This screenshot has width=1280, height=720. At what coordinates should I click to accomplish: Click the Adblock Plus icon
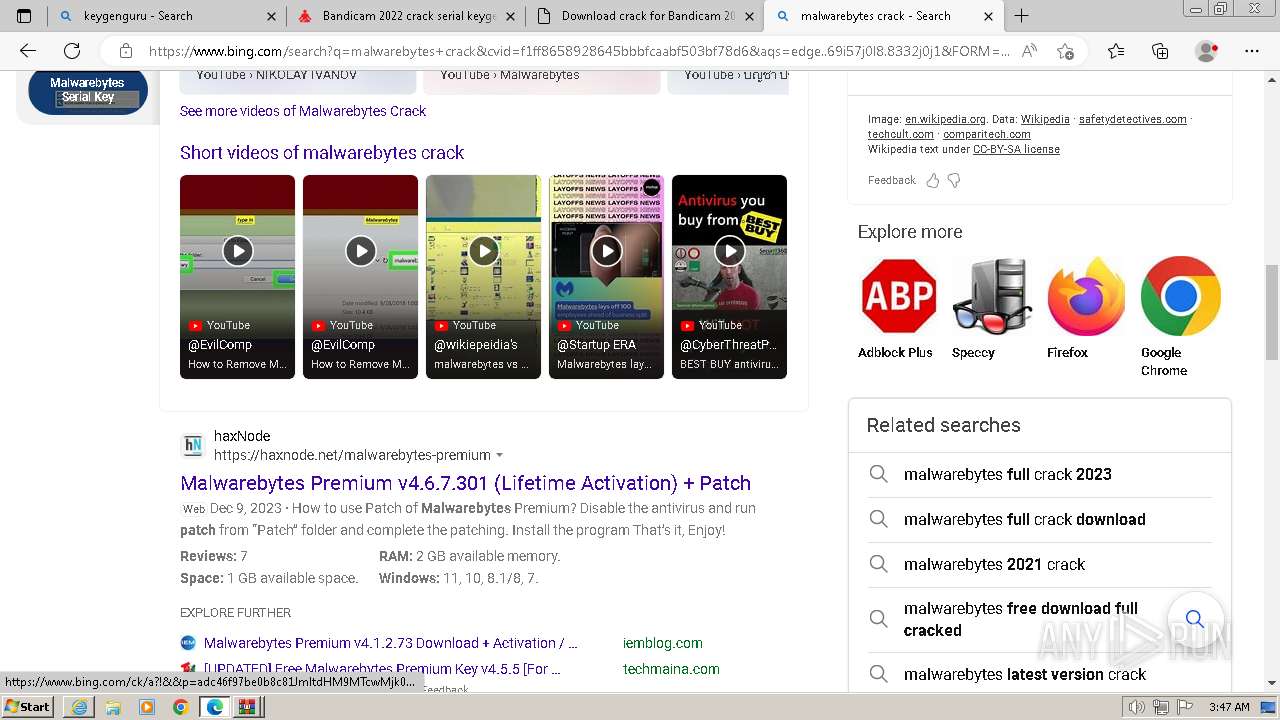tap(898, 296)
